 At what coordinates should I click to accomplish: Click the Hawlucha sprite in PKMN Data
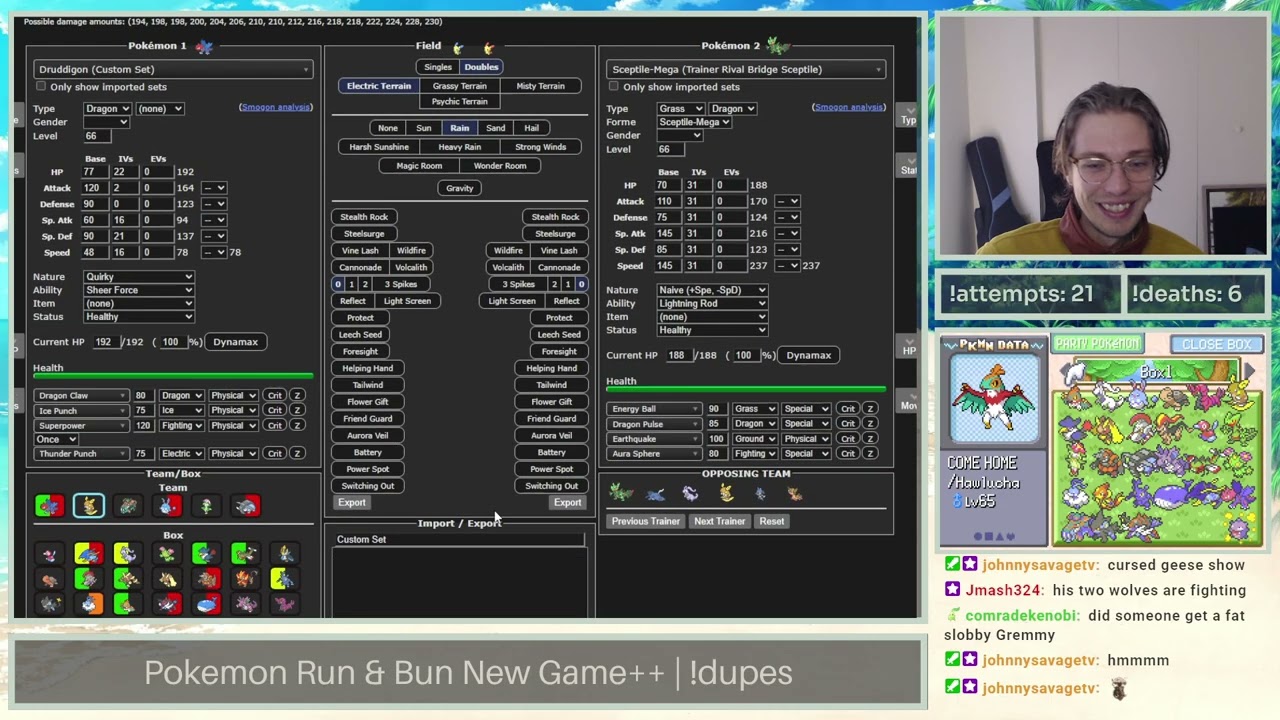994,398
